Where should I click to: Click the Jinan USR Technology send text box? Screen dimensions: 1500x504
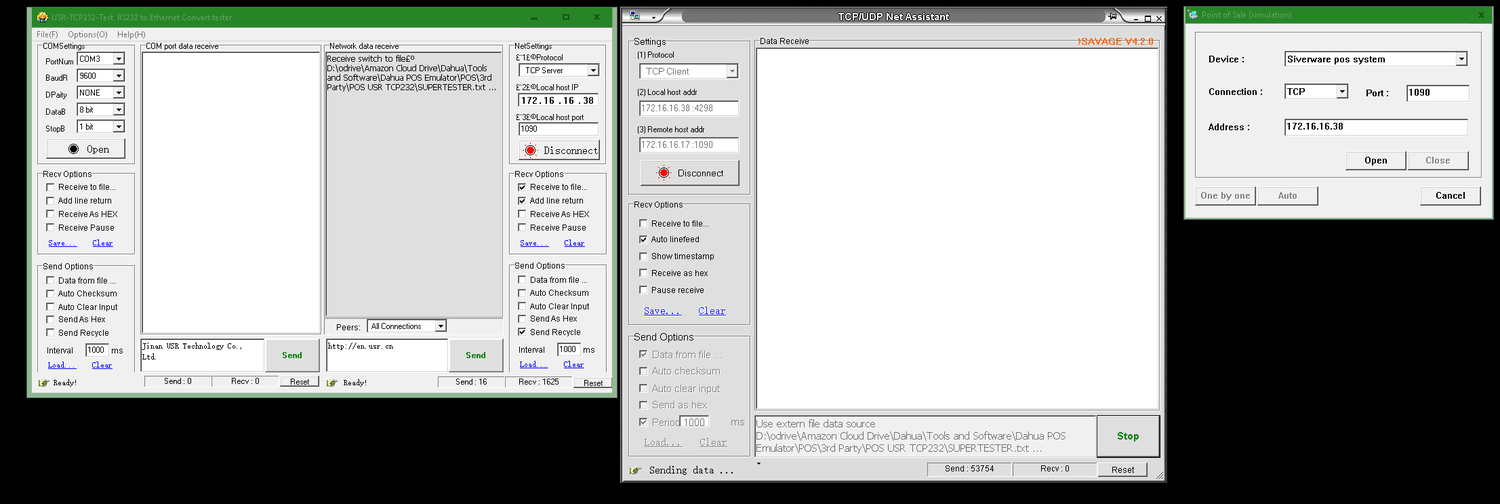[202, 355]
